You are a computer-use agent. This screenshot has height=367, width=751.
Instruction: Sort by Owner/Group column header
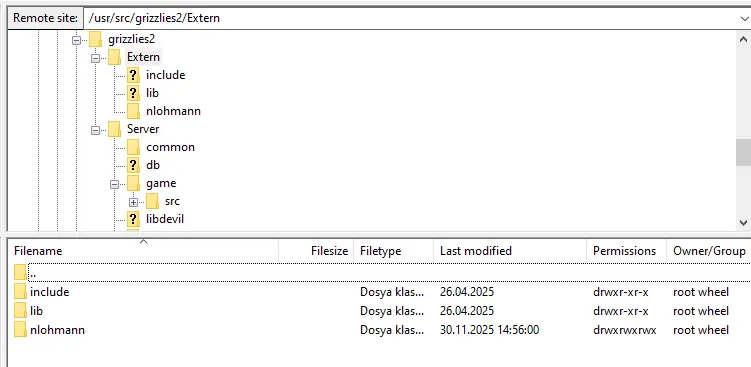pyautogui.click(x=709, y=251)
